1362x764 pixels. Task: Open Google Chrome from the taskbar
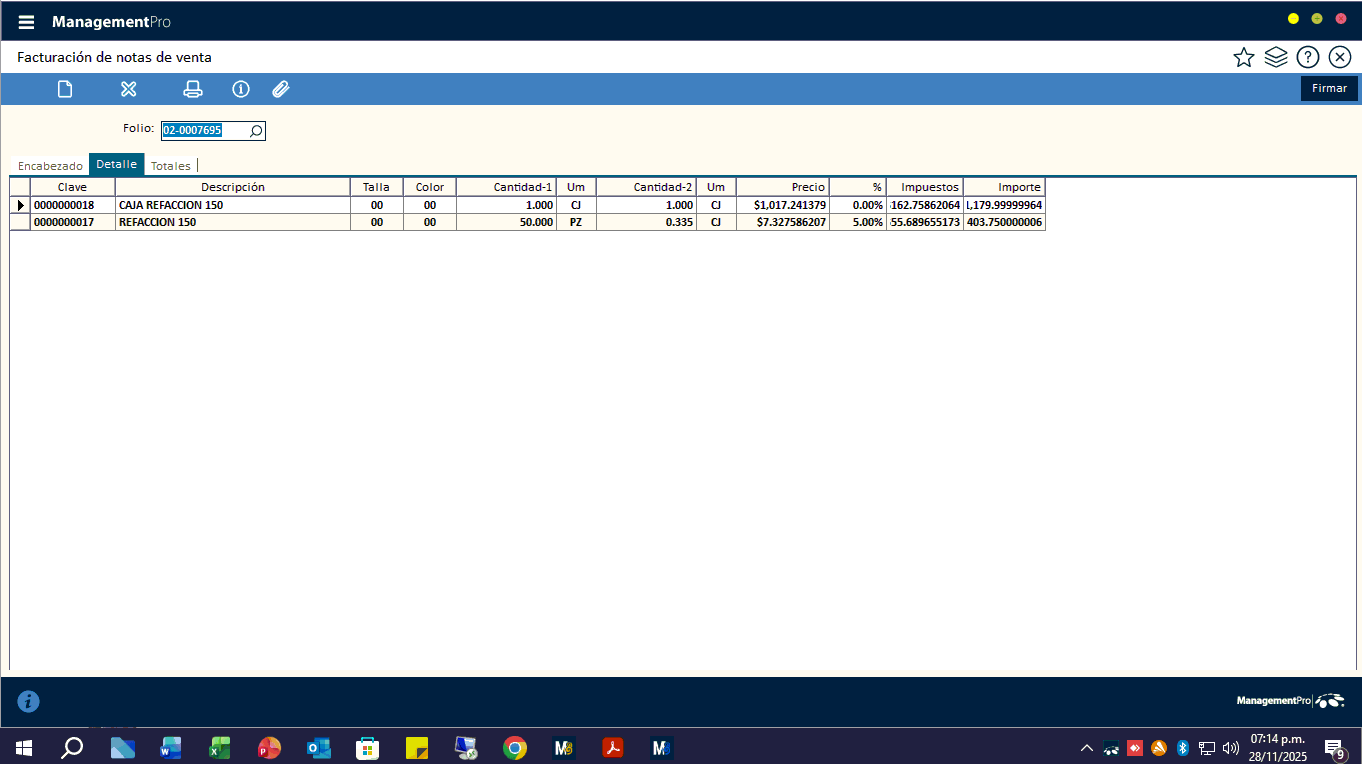click(515, 747)
